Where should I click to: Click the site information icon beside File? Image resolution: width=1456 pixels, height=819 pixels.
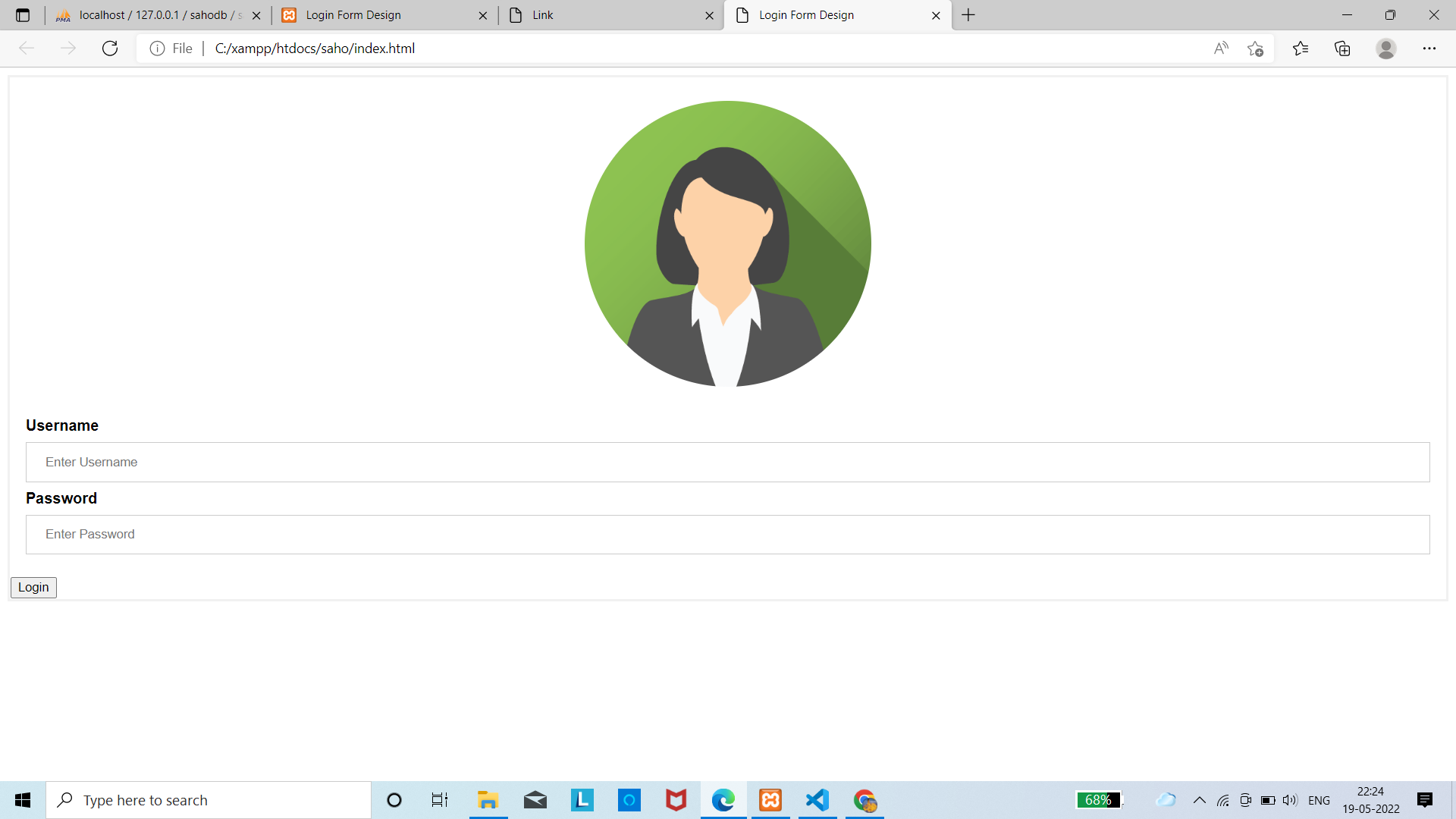click(x=157, y=49)
